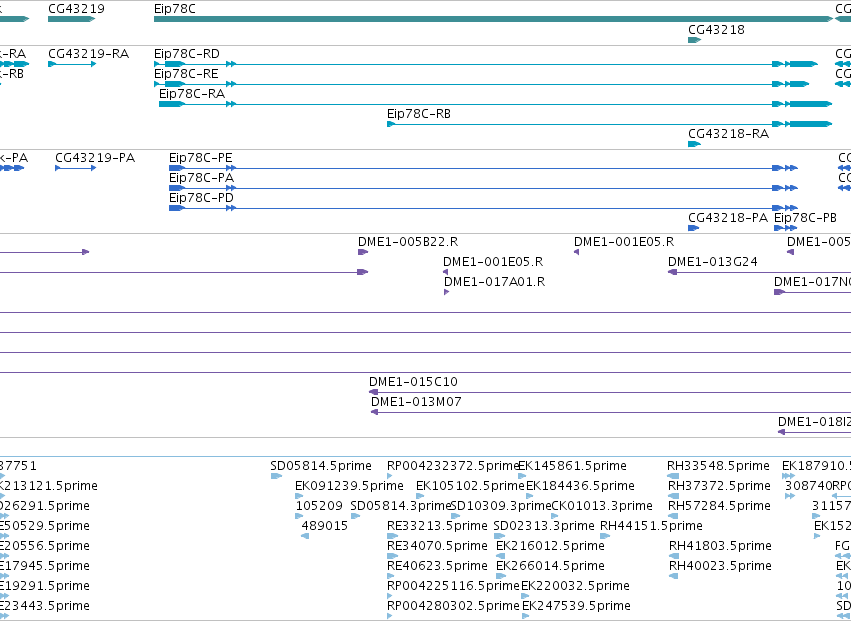This screenshot has width=851, height=621.
Task: Select the Eip78C-PD protein label
Action: 201,198
